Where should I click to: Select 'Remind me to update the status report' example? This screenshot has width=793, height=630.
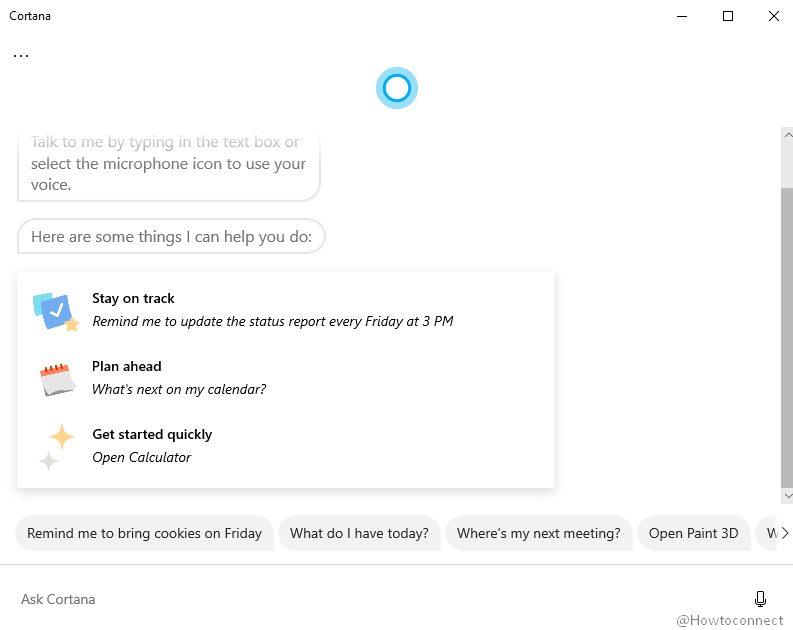point(273,321)
